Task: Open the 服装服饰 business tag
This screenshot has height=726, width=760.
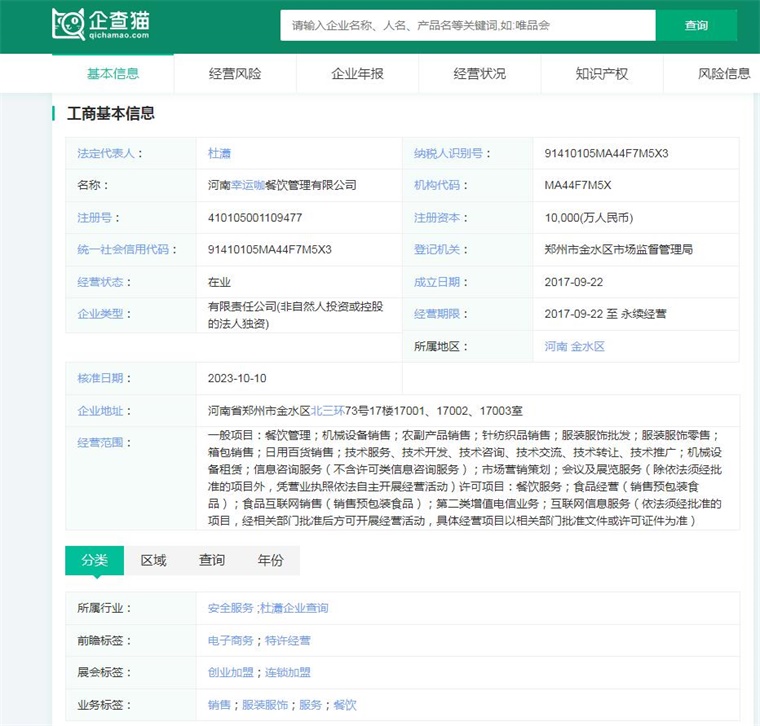Action: click(265, 705)
